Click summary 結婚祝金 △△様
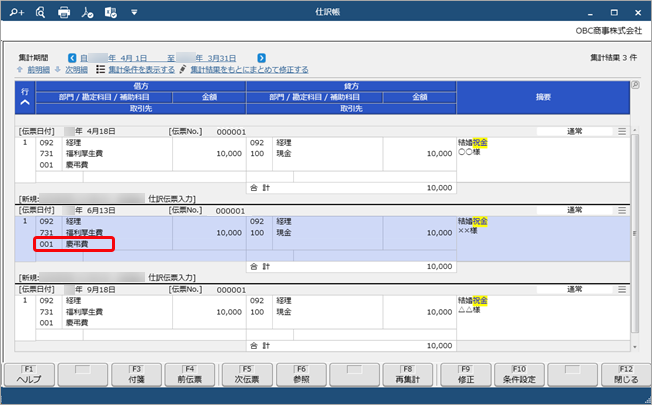The height and width of the screenshot is (405, 652). pyautogui.click(x=473, y=305)
